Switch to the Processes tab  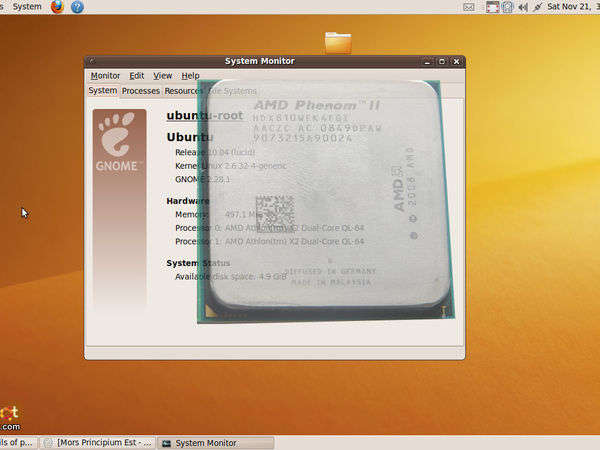[141, 91]
